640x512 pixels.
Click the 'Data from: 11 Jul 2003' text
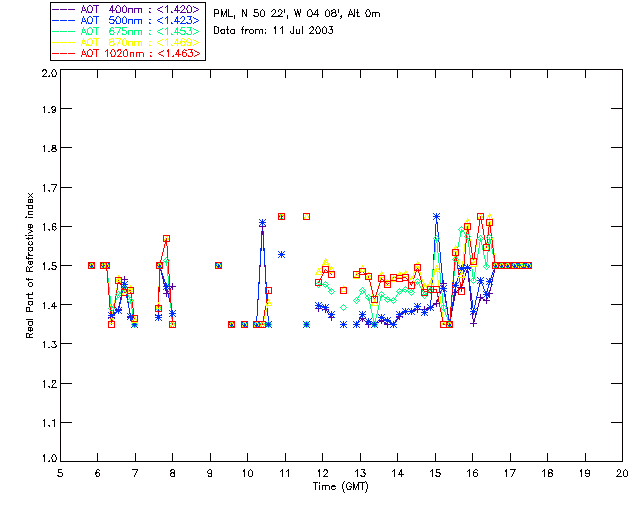click(273, 31)
